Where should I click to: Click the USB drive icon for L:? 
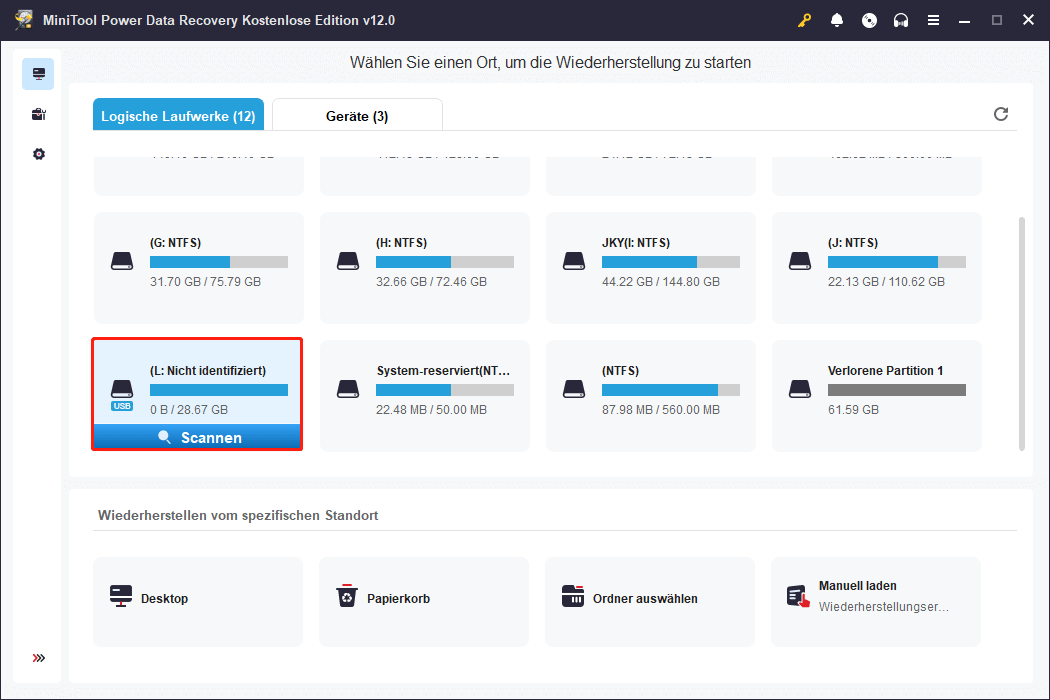click(122, 395)
